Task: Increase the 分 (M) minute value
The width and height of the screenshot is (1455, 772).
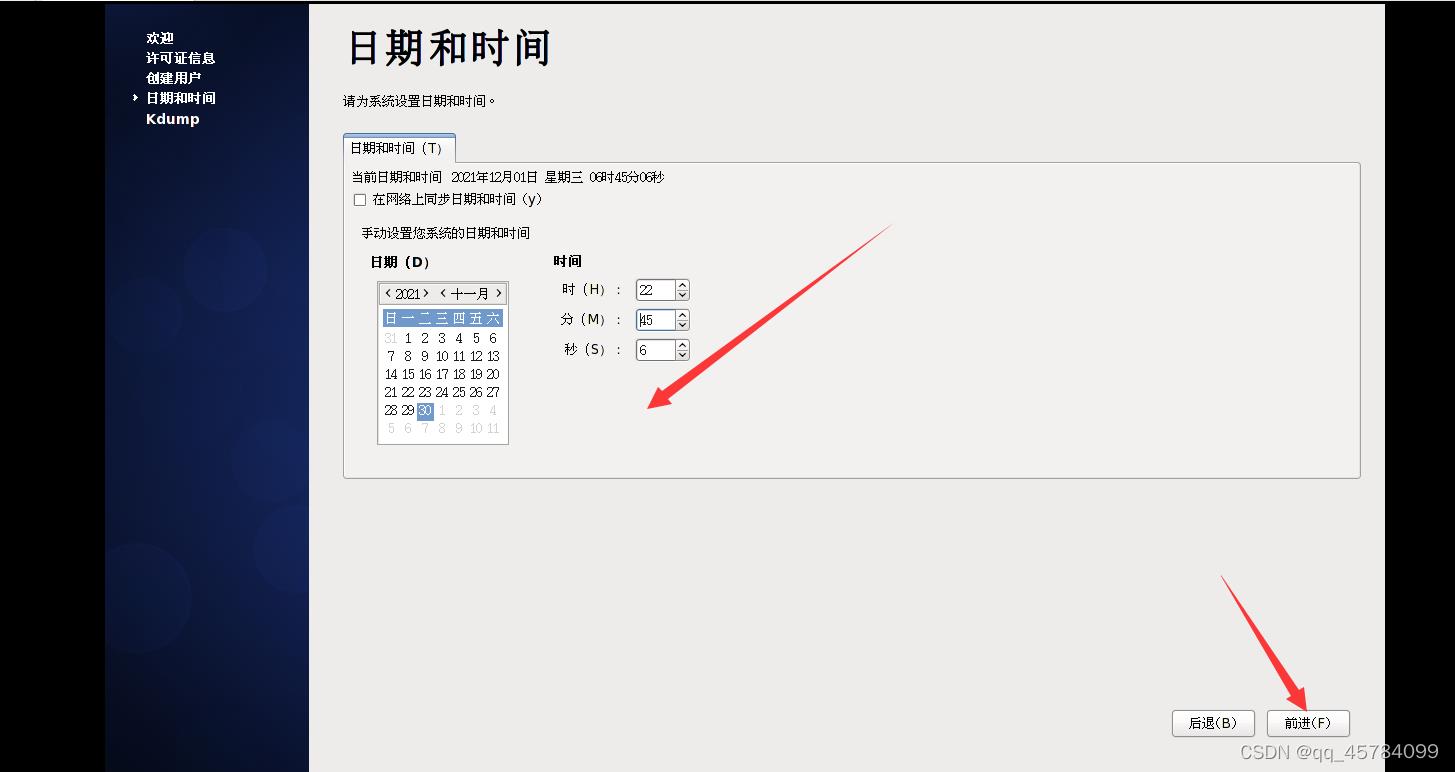Action: coord(682,315)
